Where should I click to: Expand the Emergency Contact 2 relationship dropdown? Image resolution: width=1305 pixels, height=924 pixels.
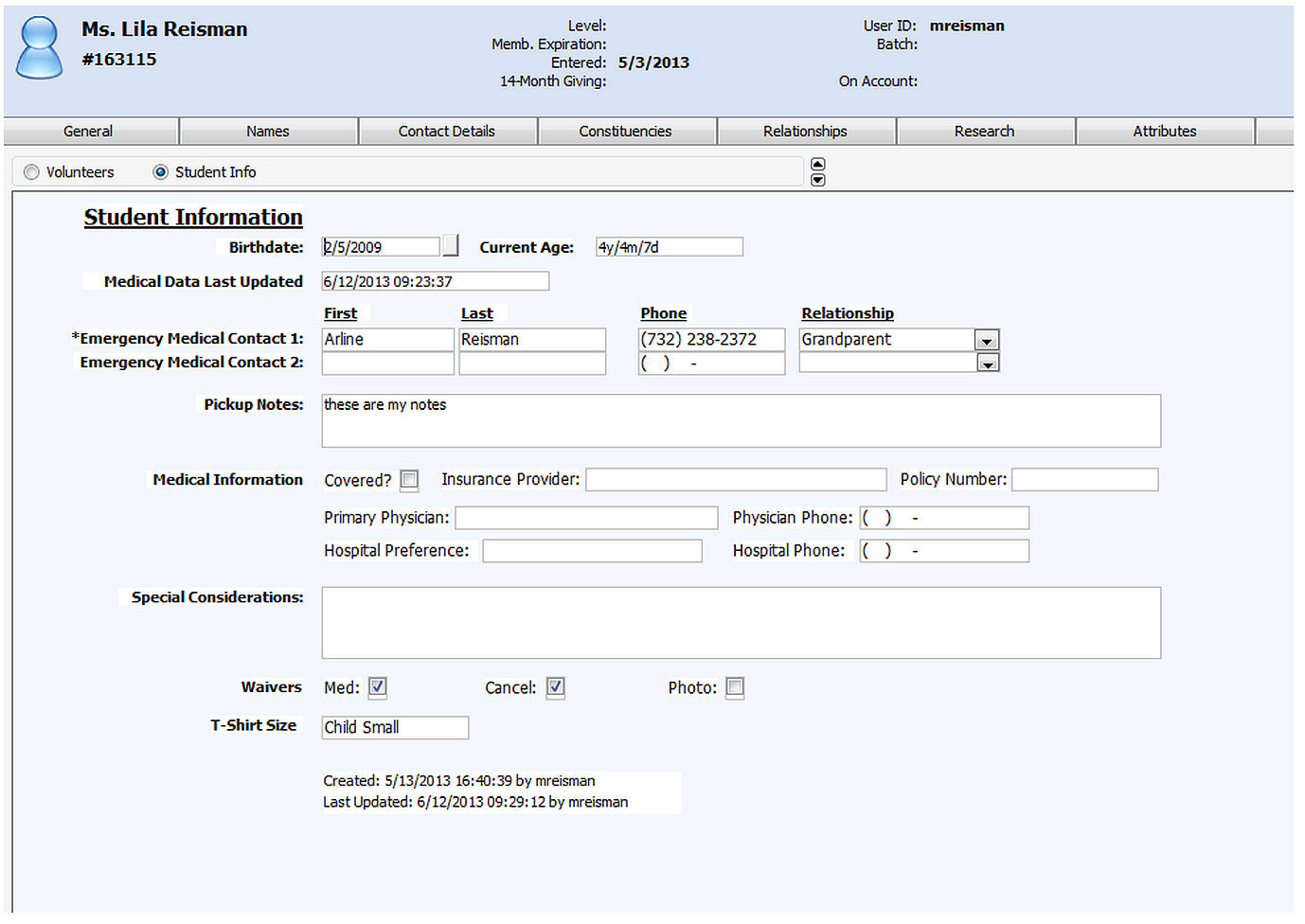click(987, 364)
